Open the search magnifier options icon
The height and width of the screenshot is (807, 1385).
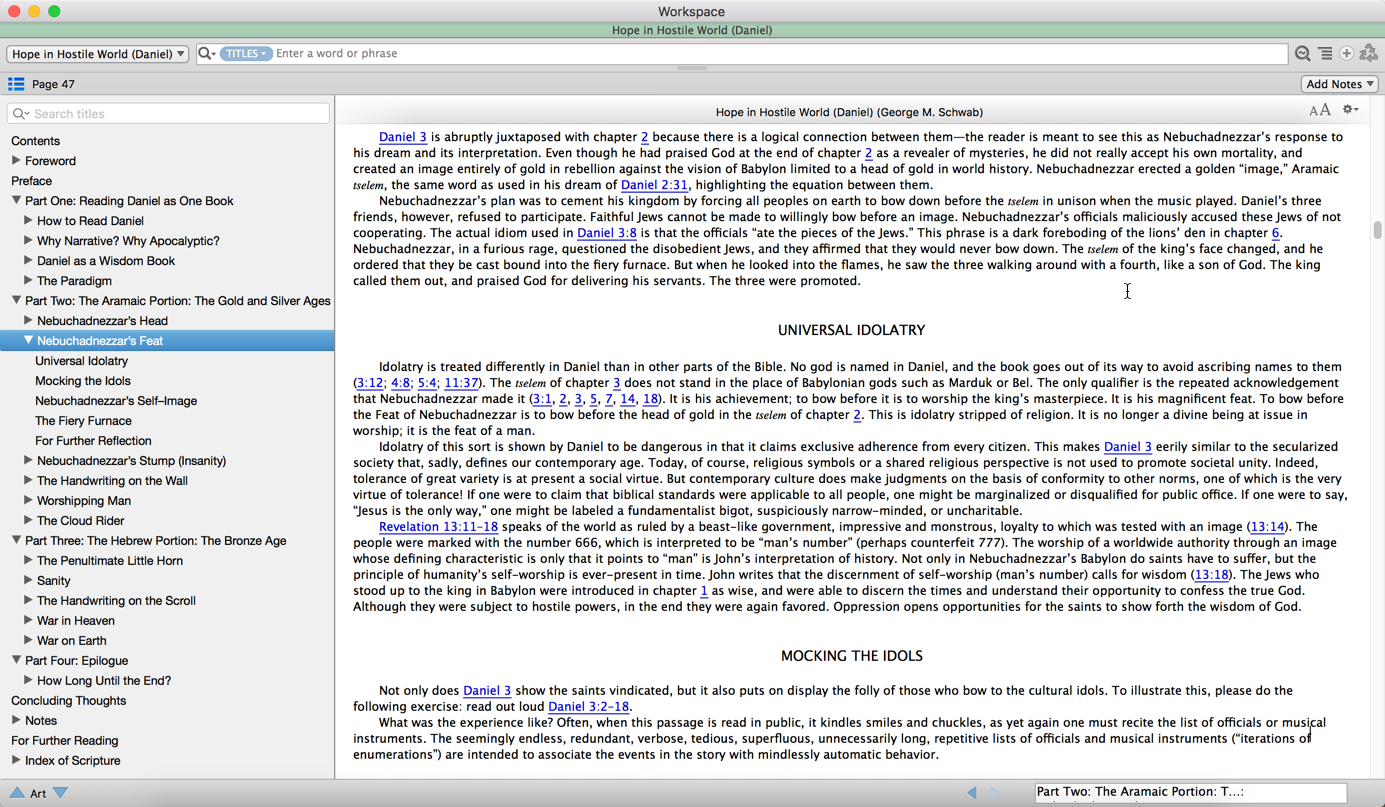coord(207,54)
